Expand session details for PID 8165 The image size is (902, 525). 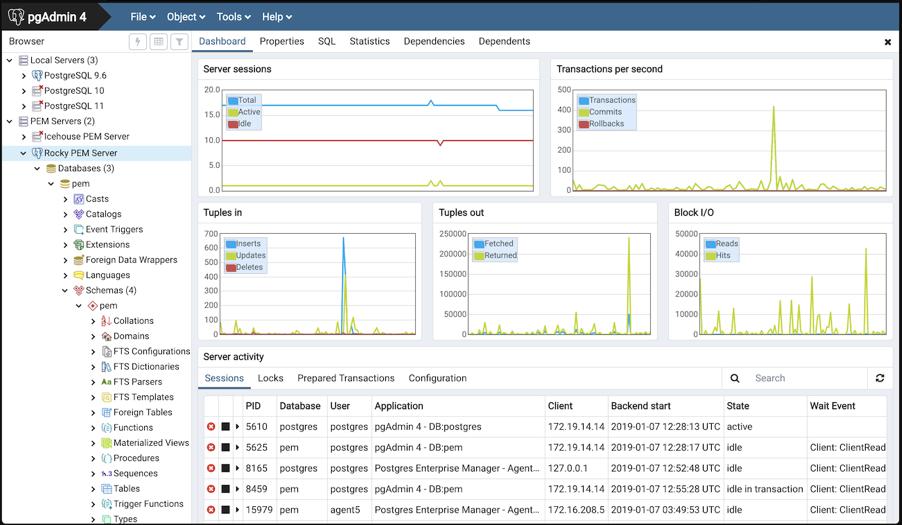click(237, 468)
